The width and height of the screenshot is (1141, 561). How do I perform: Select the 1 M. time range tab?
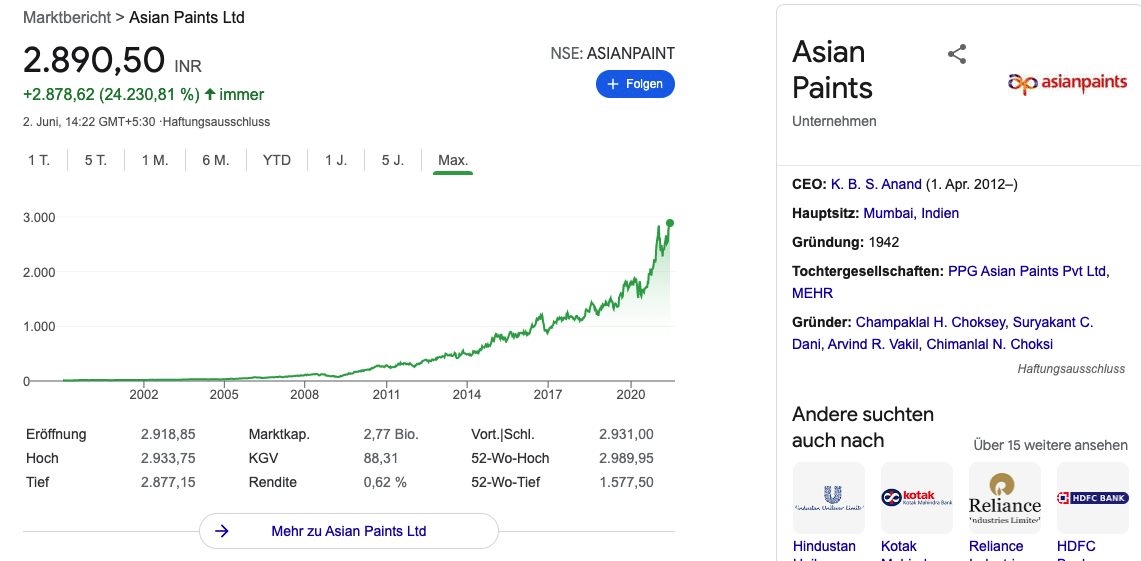pyautogui.click(x=155, y=160)
